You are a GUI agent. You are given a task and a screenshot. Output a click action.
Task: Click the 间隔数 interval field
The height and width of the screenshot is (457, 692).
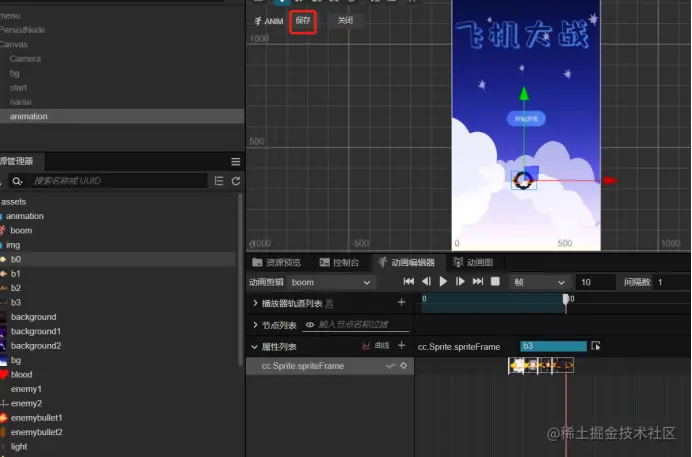(672, 282)
